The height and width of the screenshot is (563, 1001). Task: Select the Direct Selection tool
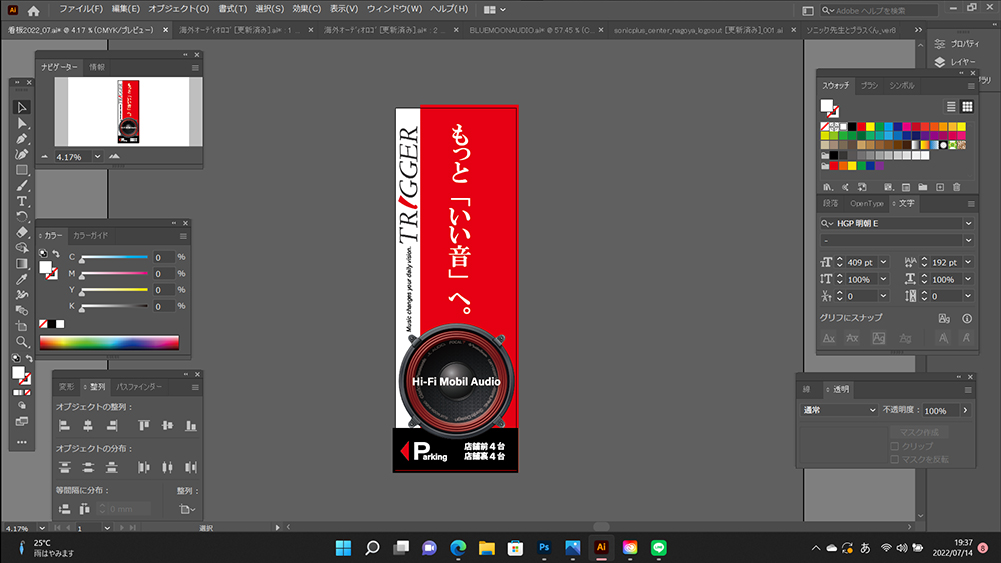[x=22, y=123]
